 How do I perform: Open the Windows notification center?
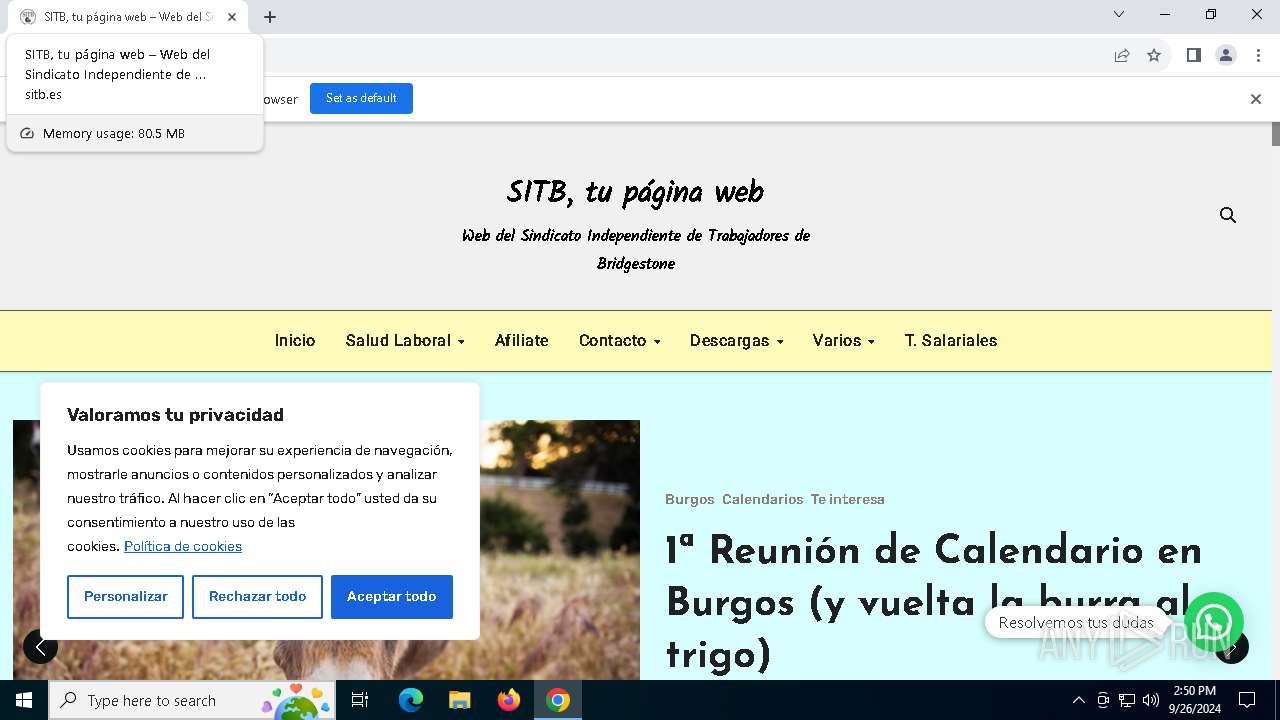[1247, 700]
